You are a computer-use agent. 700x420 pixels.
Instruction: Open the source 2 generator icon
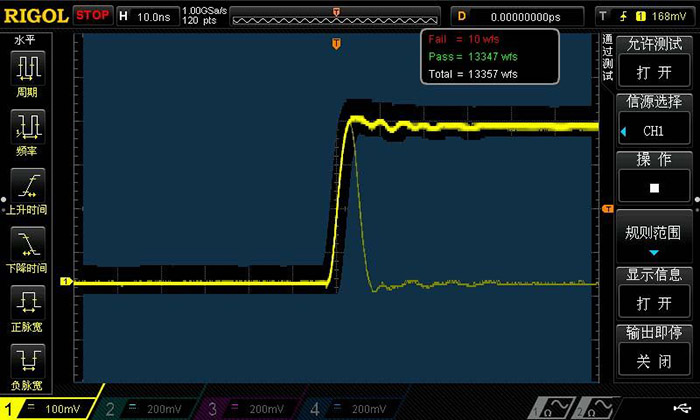coord(598,408)
